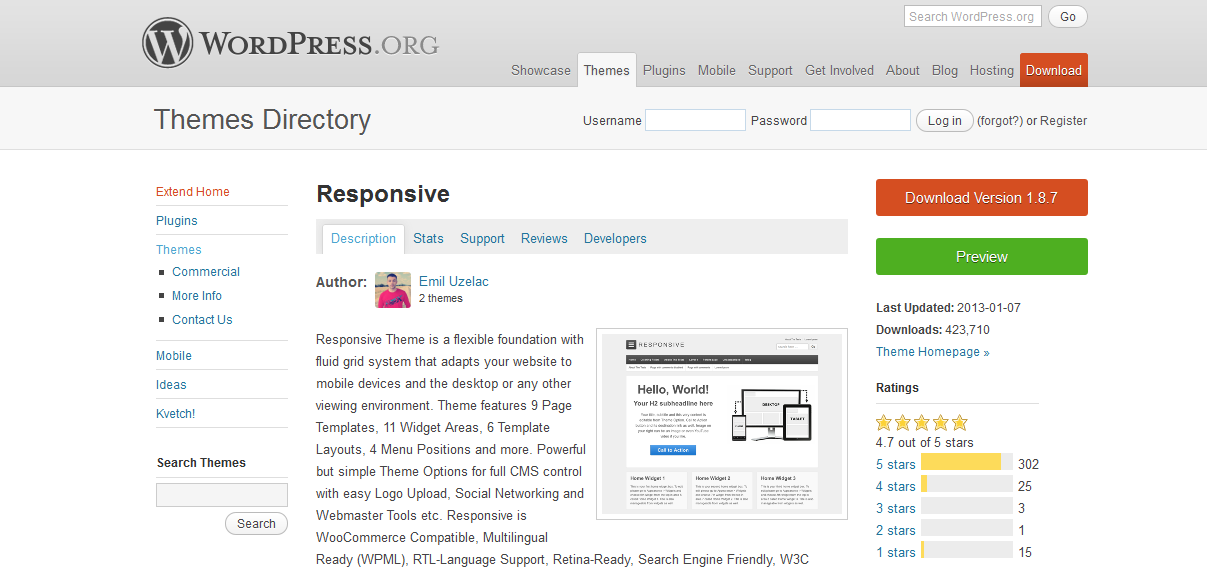Open the More Info sidebar link
Image resolution: width=1207 pixels, height=573 pixels.
[x=197, y=296]
